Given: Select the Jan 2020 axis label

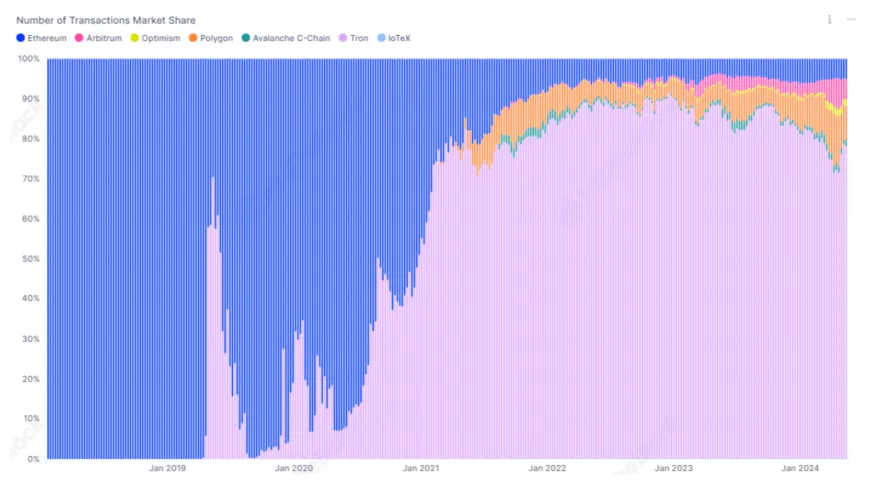Looking at the screenshot, I should pyautogui.click(x=294, y=468).
